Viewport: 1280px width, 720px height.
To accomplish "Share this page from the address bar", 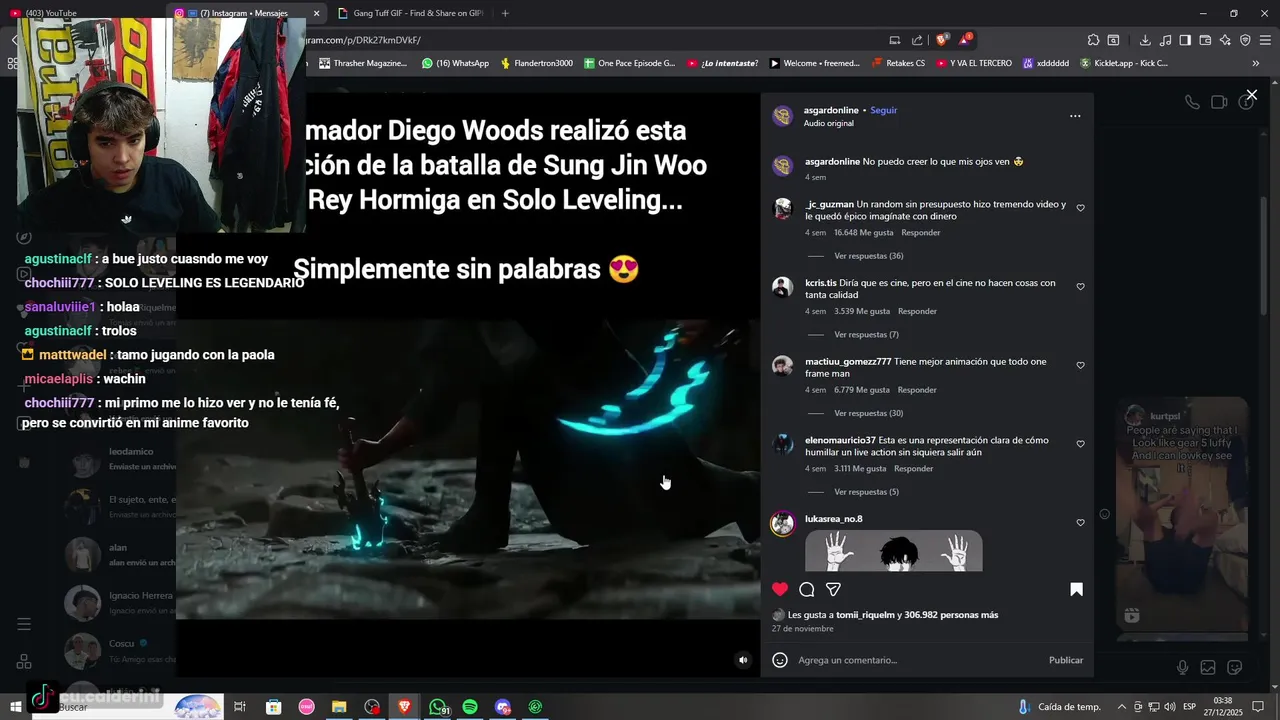I will click(917, 40).
